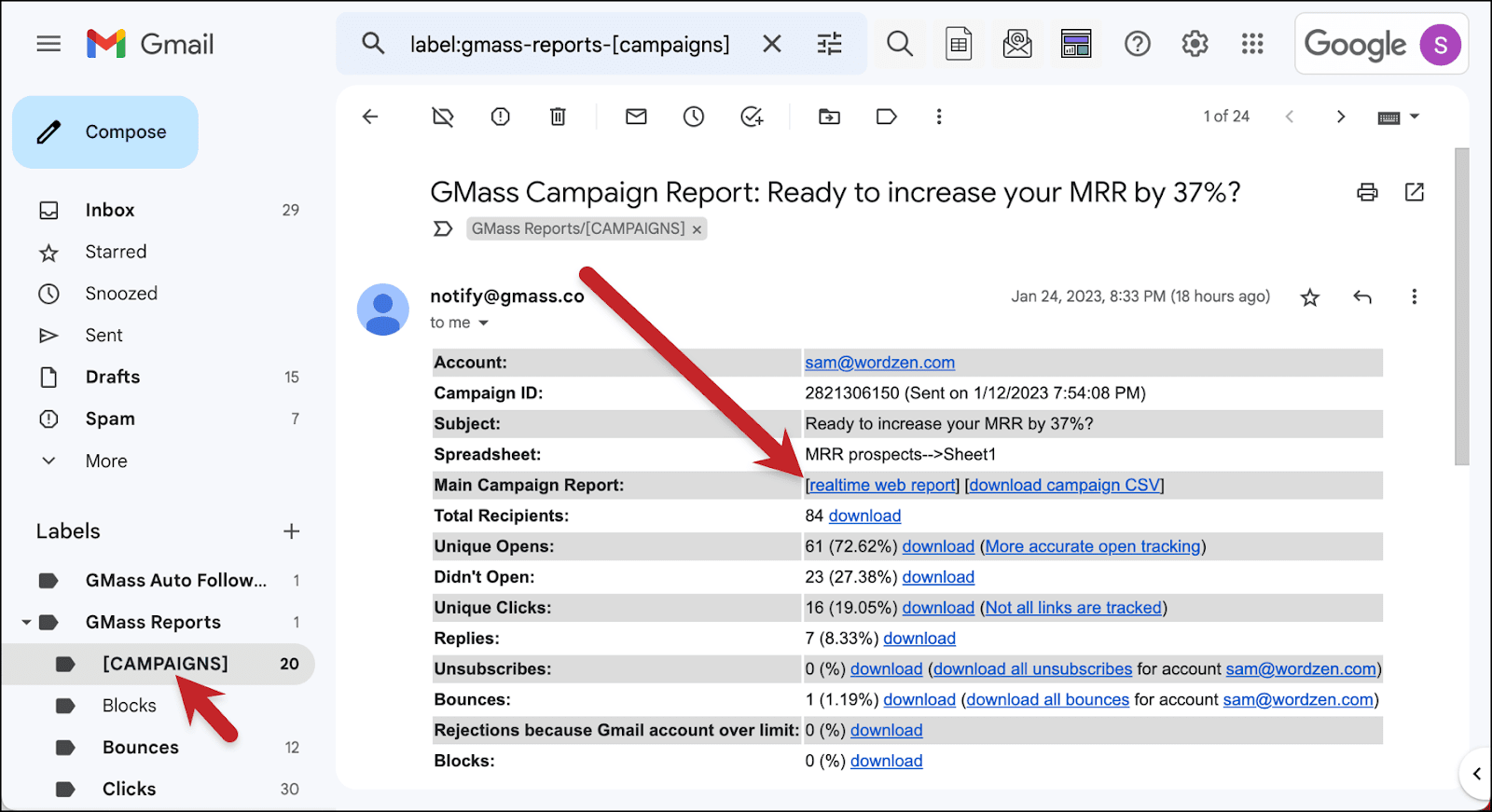The width and height of the screenshot is (1492, 812).
Task: Click the email vertical scrollbar
Action: point(1461,306)
